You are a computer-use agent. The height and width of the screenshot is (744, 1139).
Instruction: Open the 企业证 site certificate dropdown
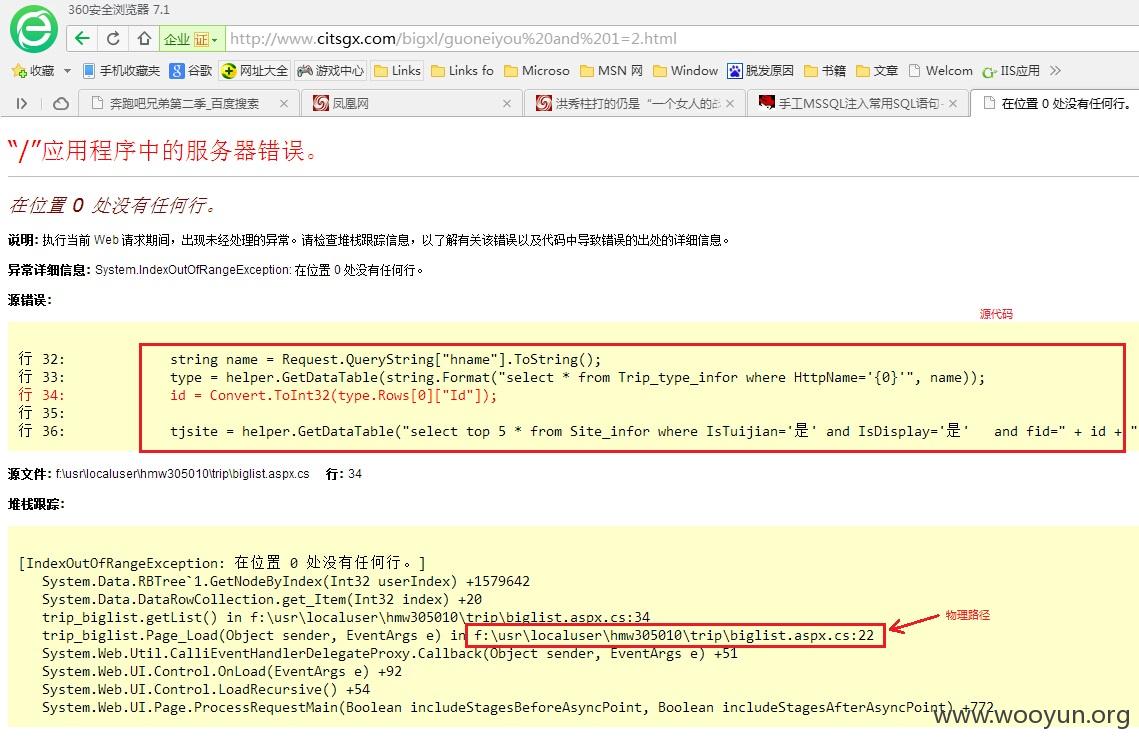pyautogui.click(x=191, y=39)
